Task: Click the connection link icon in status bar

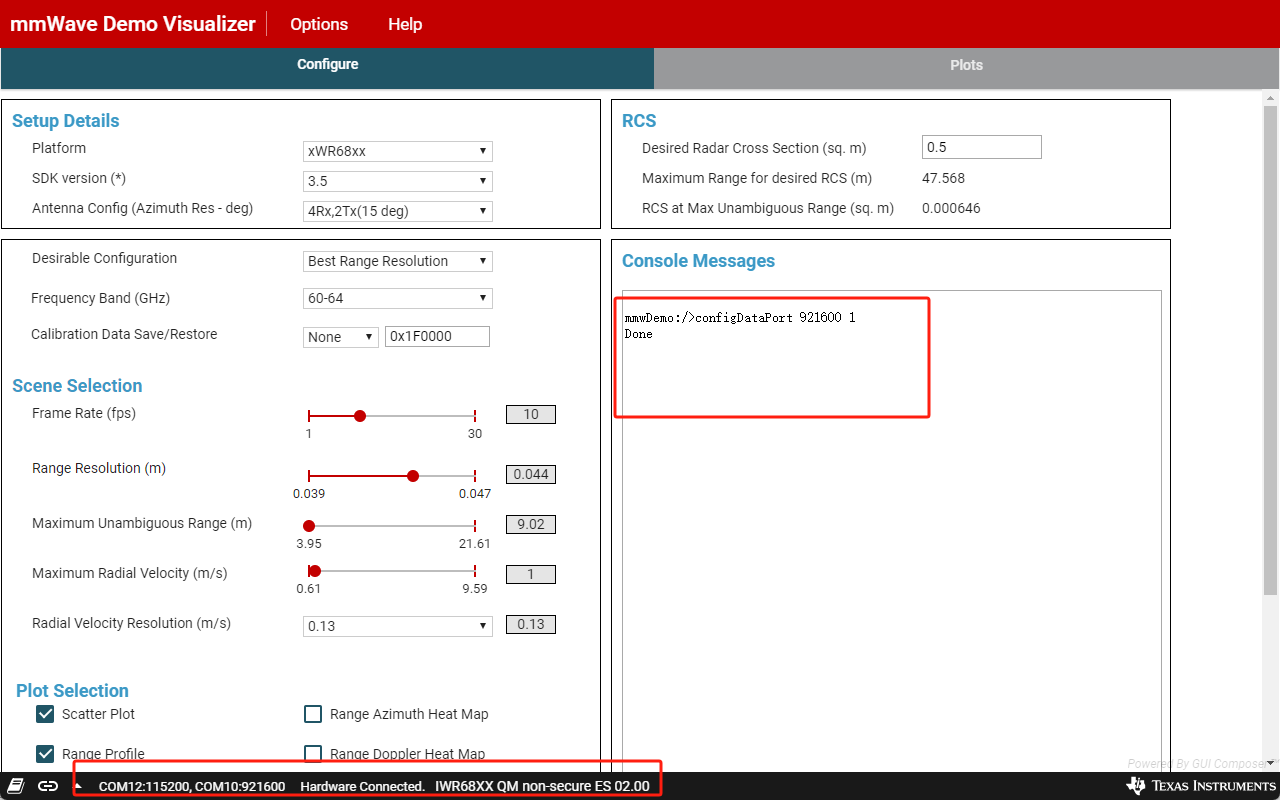Action: click(47, 786)
